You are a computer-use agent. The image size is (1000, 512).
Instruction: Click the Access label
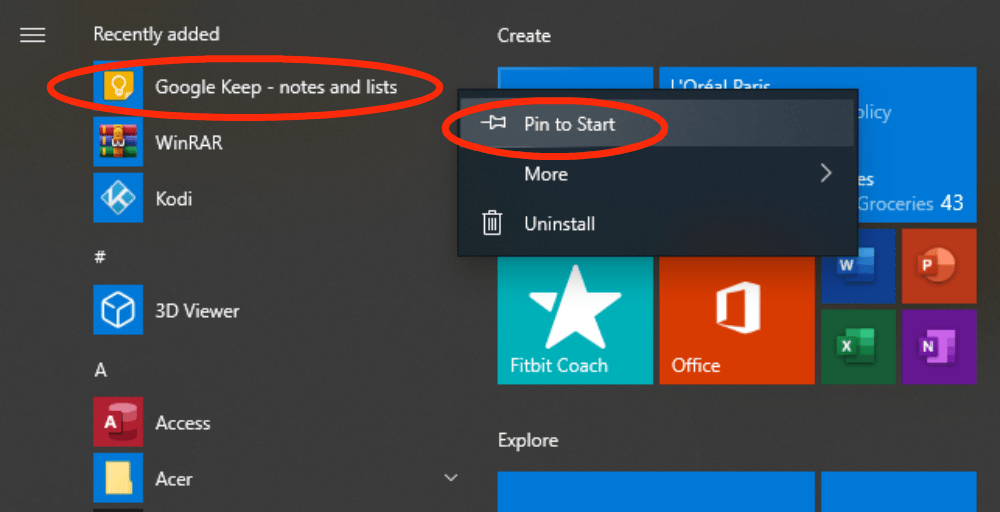tap(183, 423)
